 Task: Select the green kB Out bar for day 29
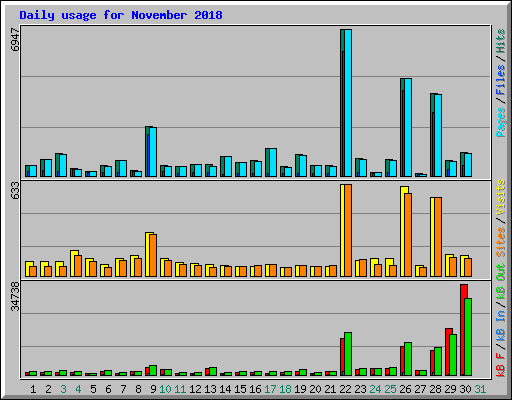[453, 355]
